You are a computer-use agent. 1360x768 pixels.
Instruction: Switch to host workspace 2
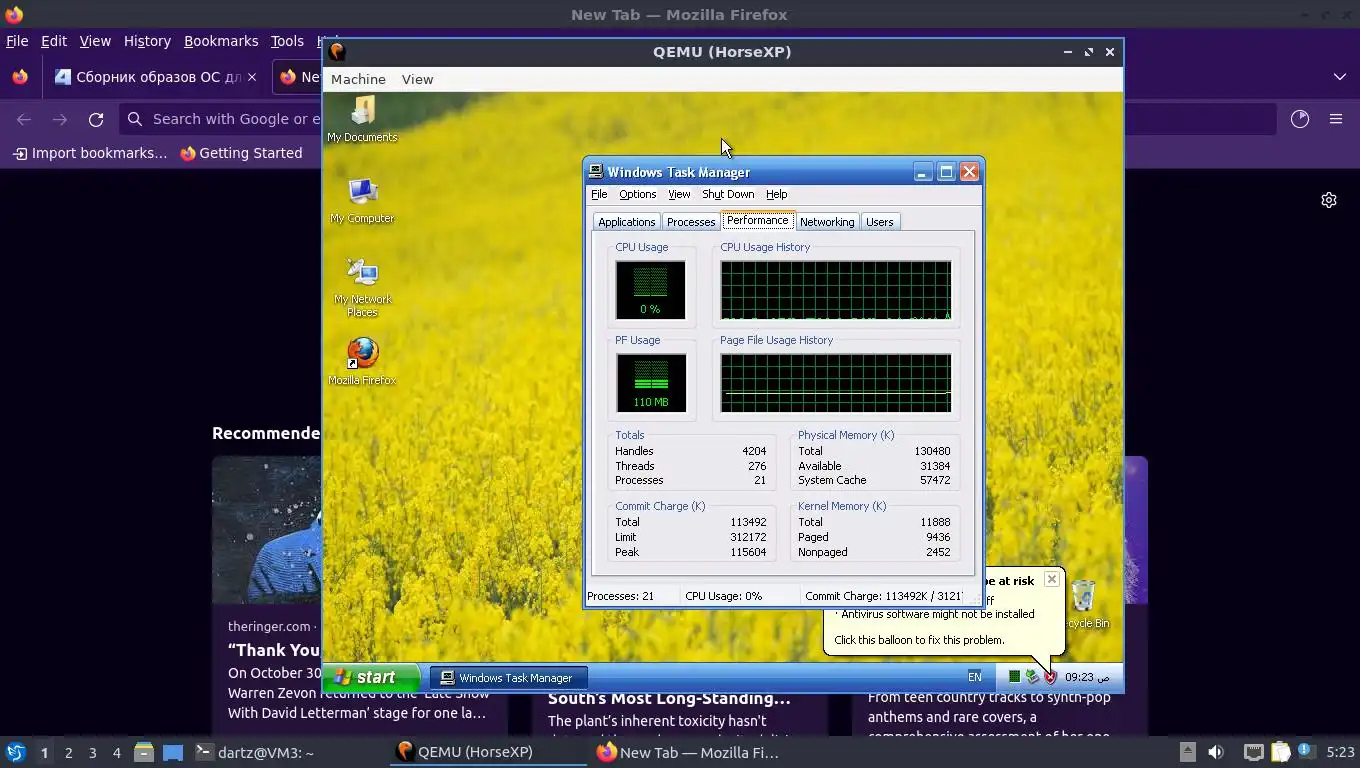(68, 752)
